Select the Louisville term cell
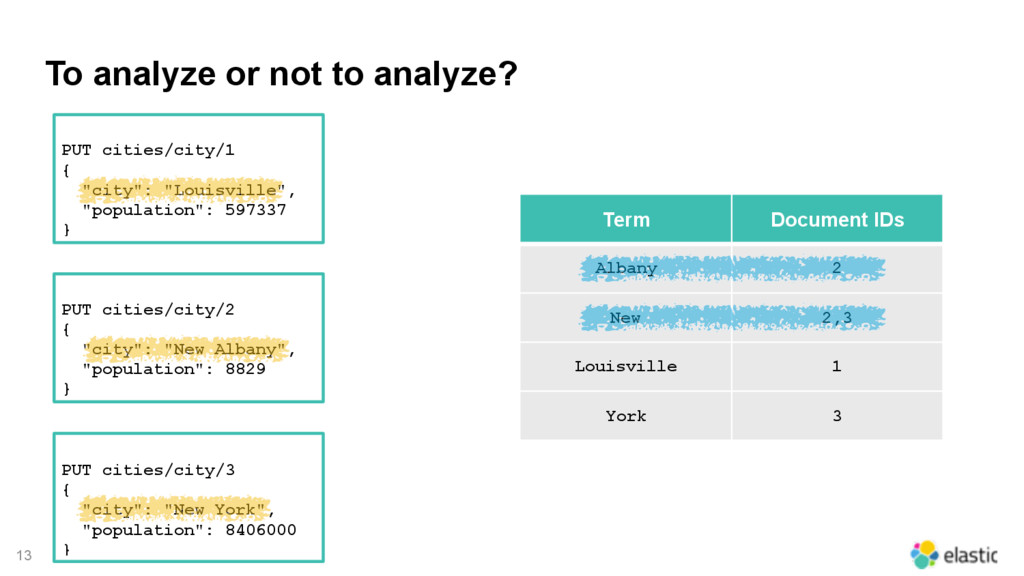The height and width of the screenshot is (576, 1024). (x=626, y=366)
